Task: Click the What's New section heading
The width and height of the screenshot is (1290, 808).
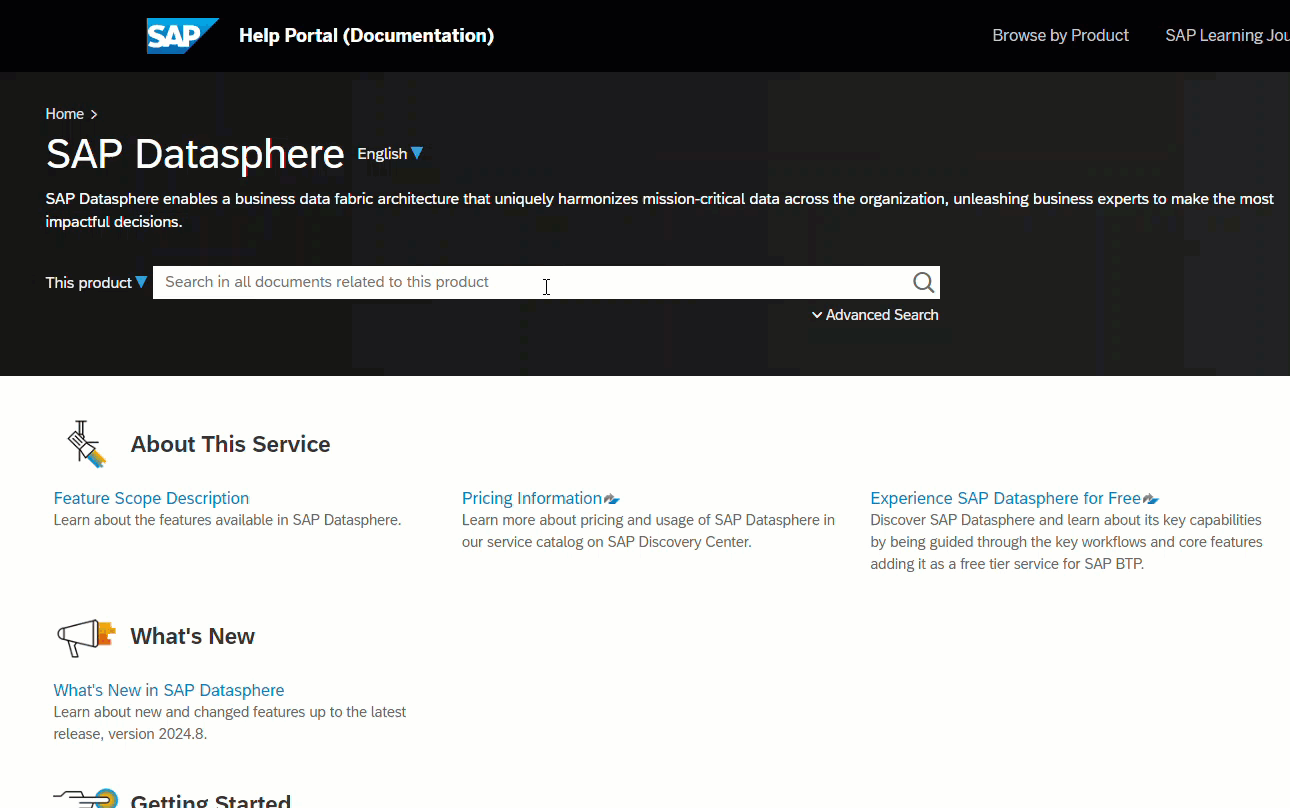Action: tap(192, 636)
